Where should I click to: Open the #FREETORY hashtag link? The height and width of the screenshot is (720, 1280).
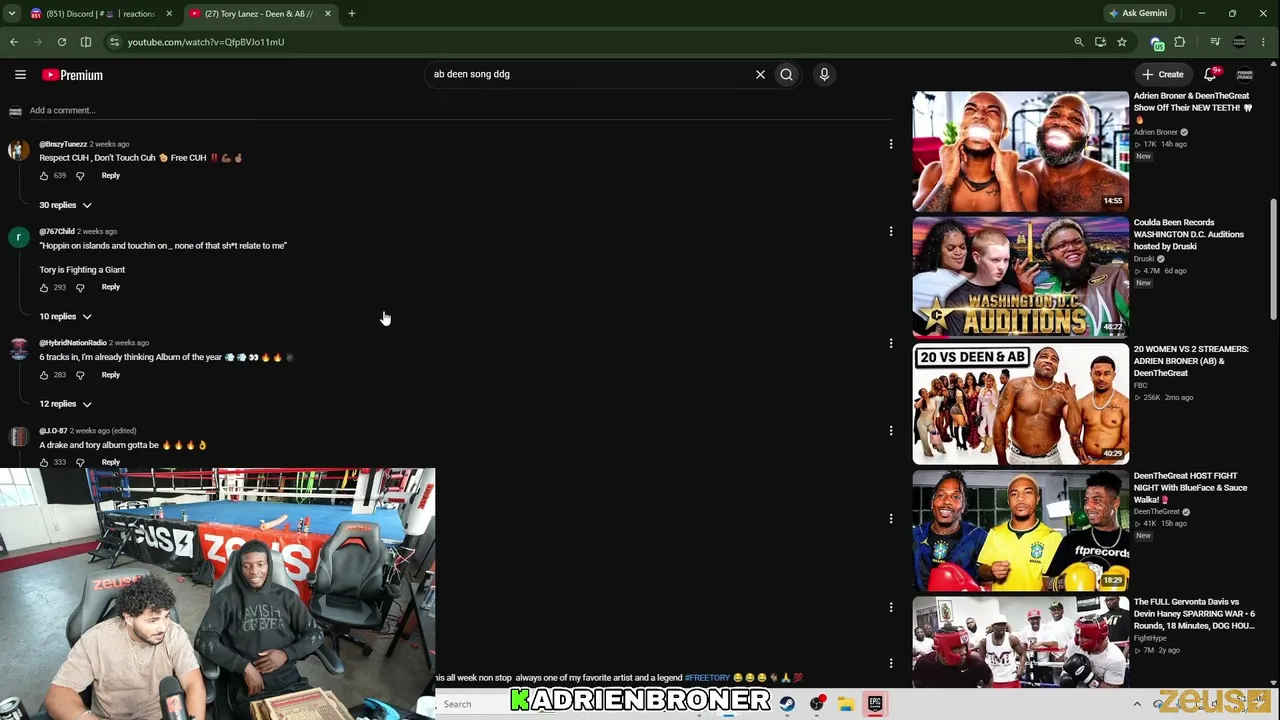click(x=707, y=678)
